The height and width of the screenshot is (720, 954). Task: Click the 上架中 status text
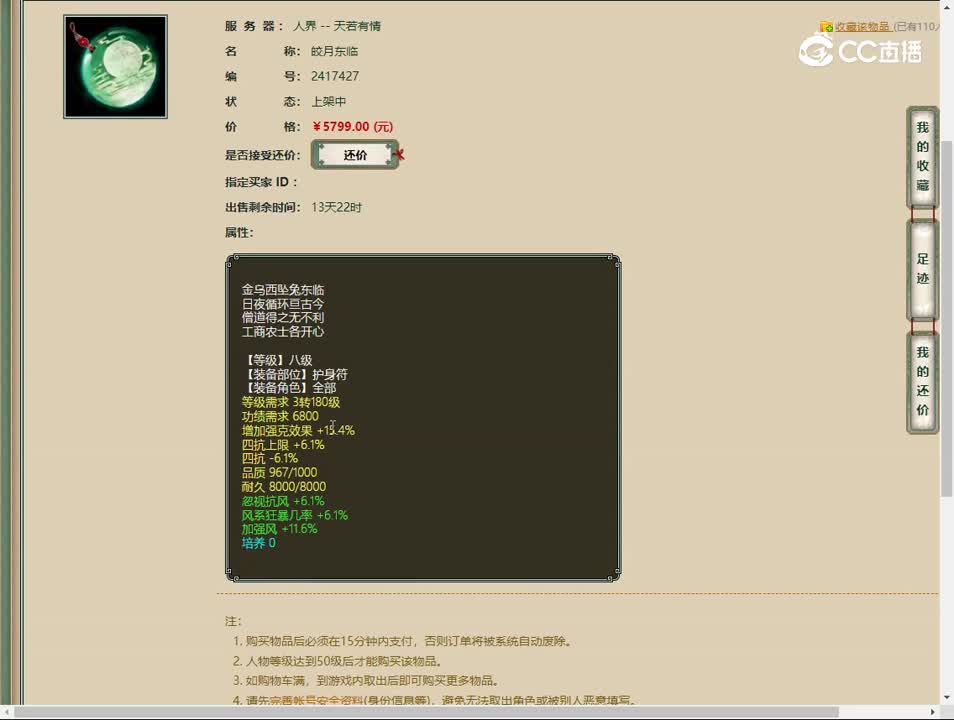(328, 101)
